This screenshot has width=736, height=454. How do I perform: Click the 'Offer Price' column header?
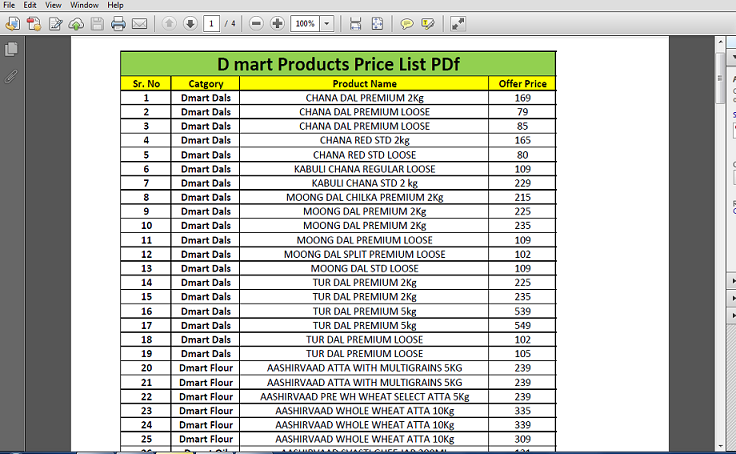(x=522, y=84)
